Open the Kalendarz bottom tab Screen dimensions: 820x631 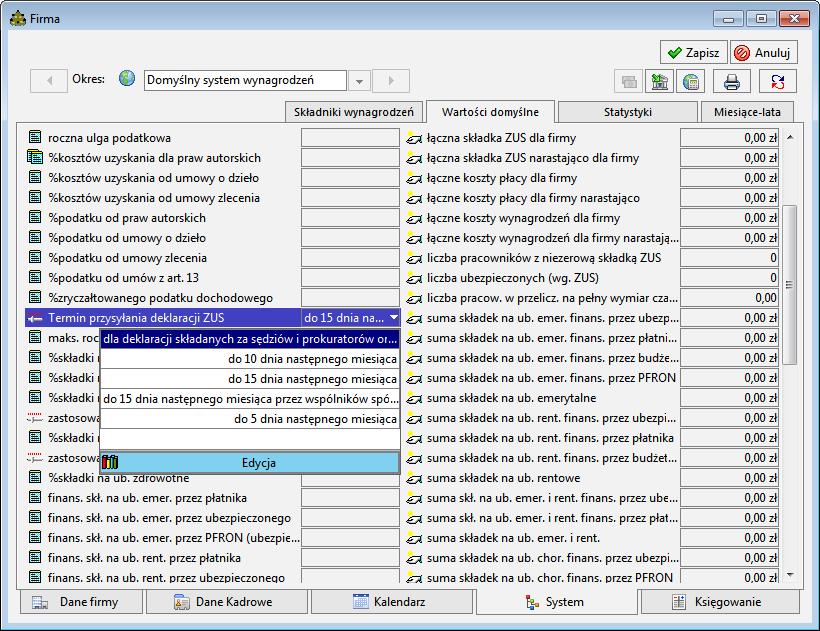[x=392, y=602]
